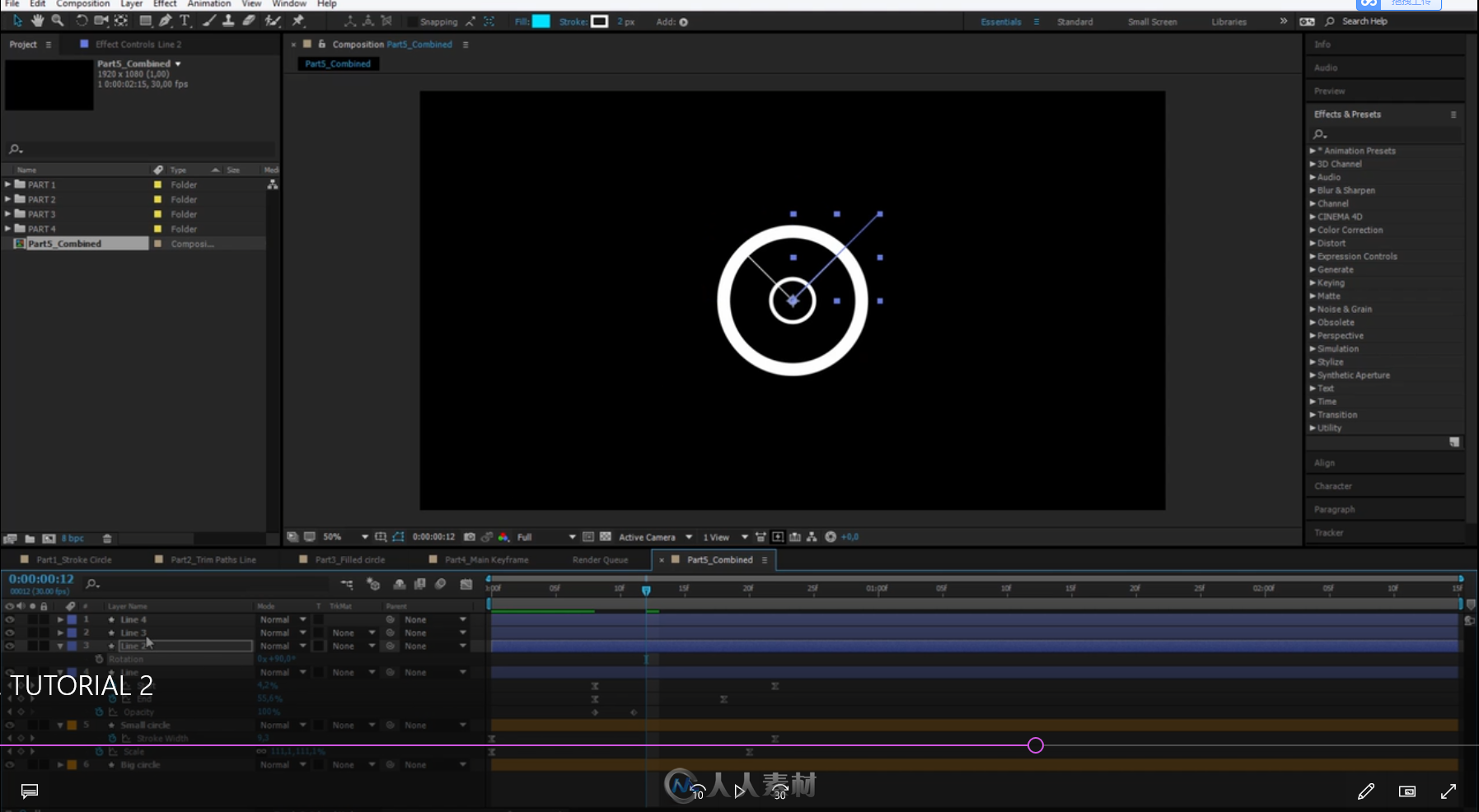
Task: Expand the Line 4 layer properties
Action: [x=60, y=619]
